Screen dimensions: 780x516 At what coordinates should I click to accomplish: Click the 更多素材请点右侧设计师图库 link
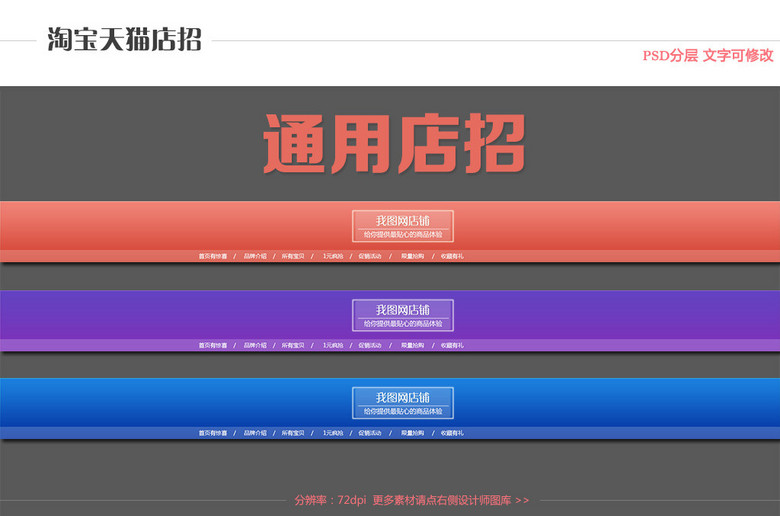pos(450,500)
